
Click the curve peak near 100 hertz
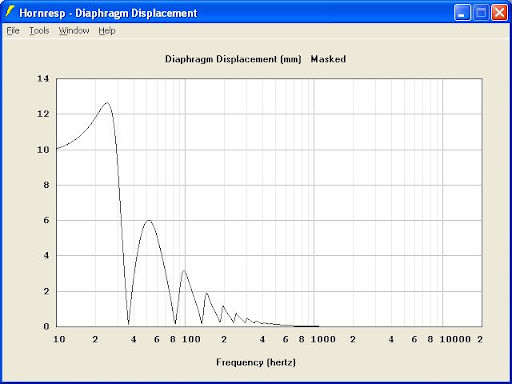tap(184, 270)
